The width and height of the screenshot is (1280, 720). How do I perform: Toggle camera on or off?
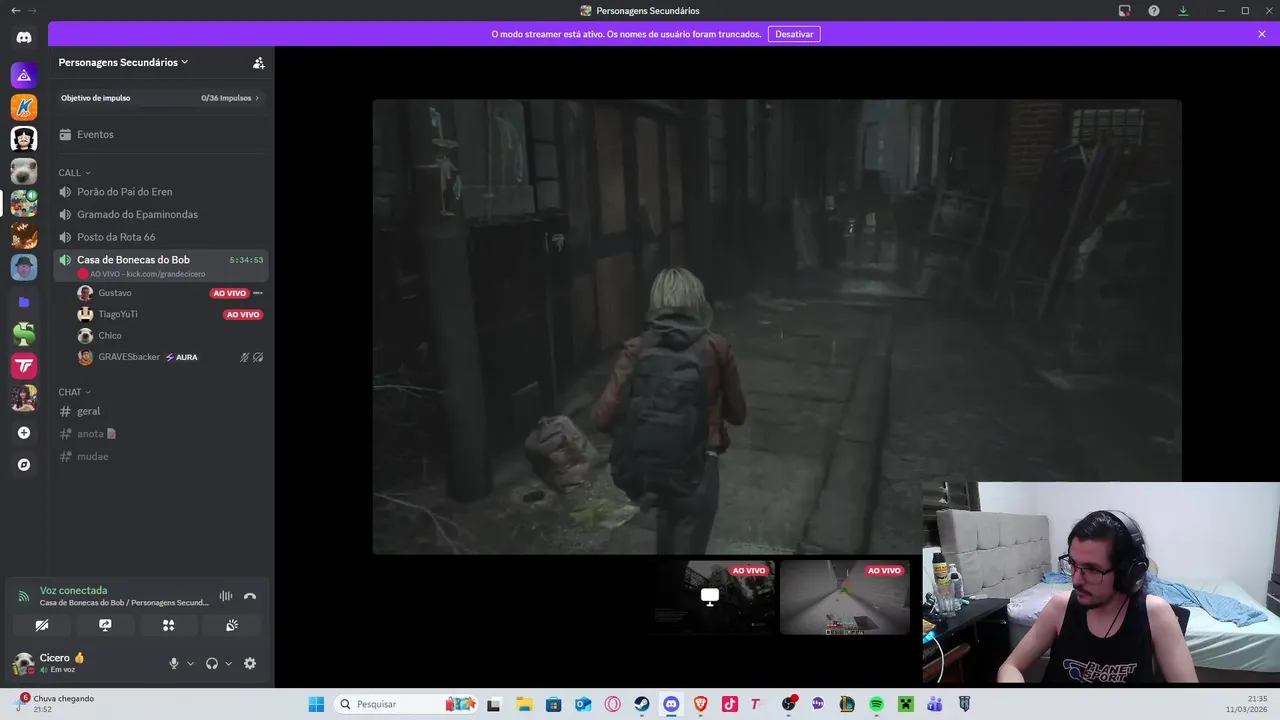tap(42, 625)
